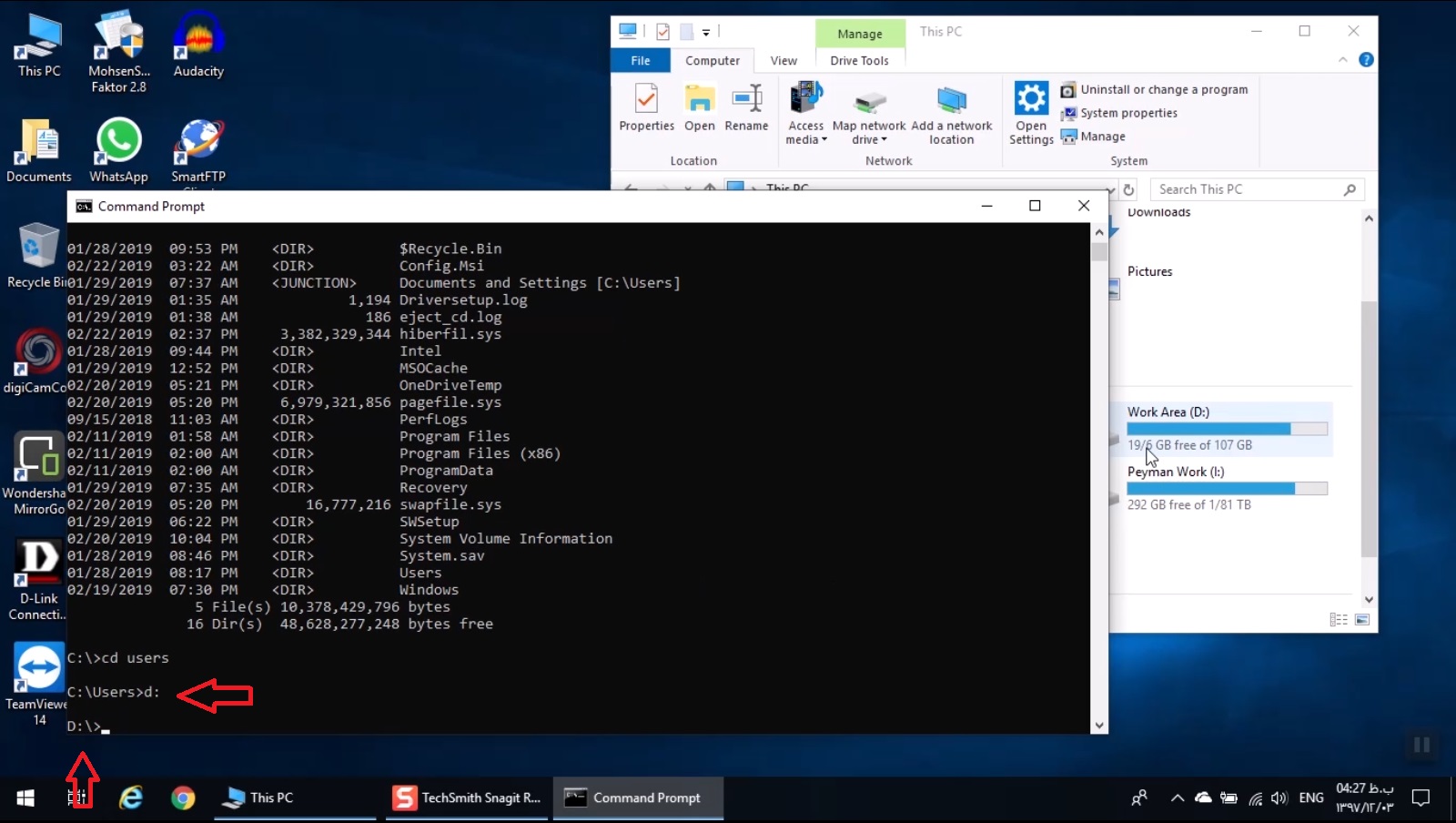Collapse the ribbon using the chevron
1456x823 pixels.
[x=1344, y=59]
